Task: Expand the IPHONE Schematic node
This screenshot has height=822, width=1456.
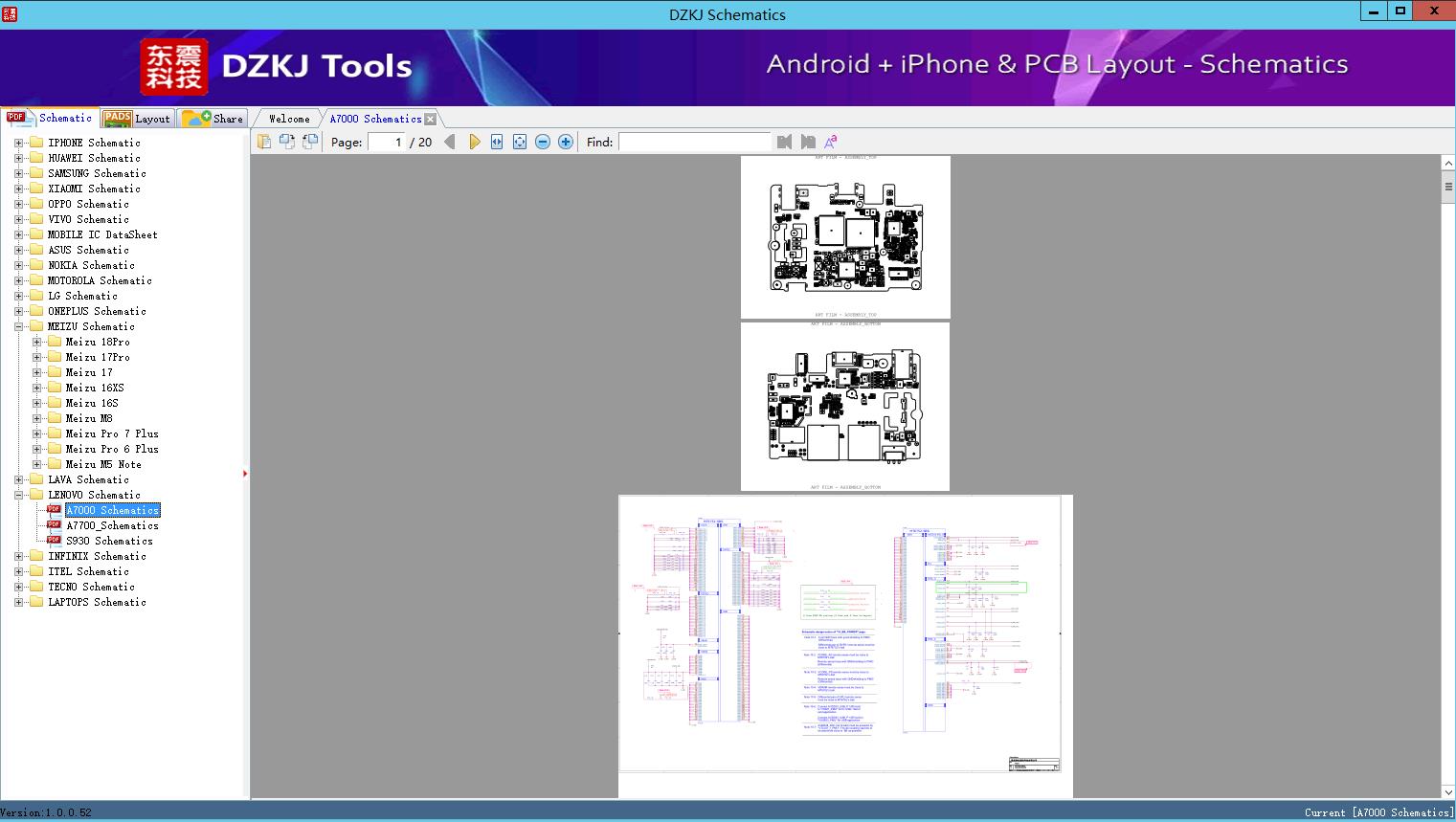Action: click(x=18, y=143)
